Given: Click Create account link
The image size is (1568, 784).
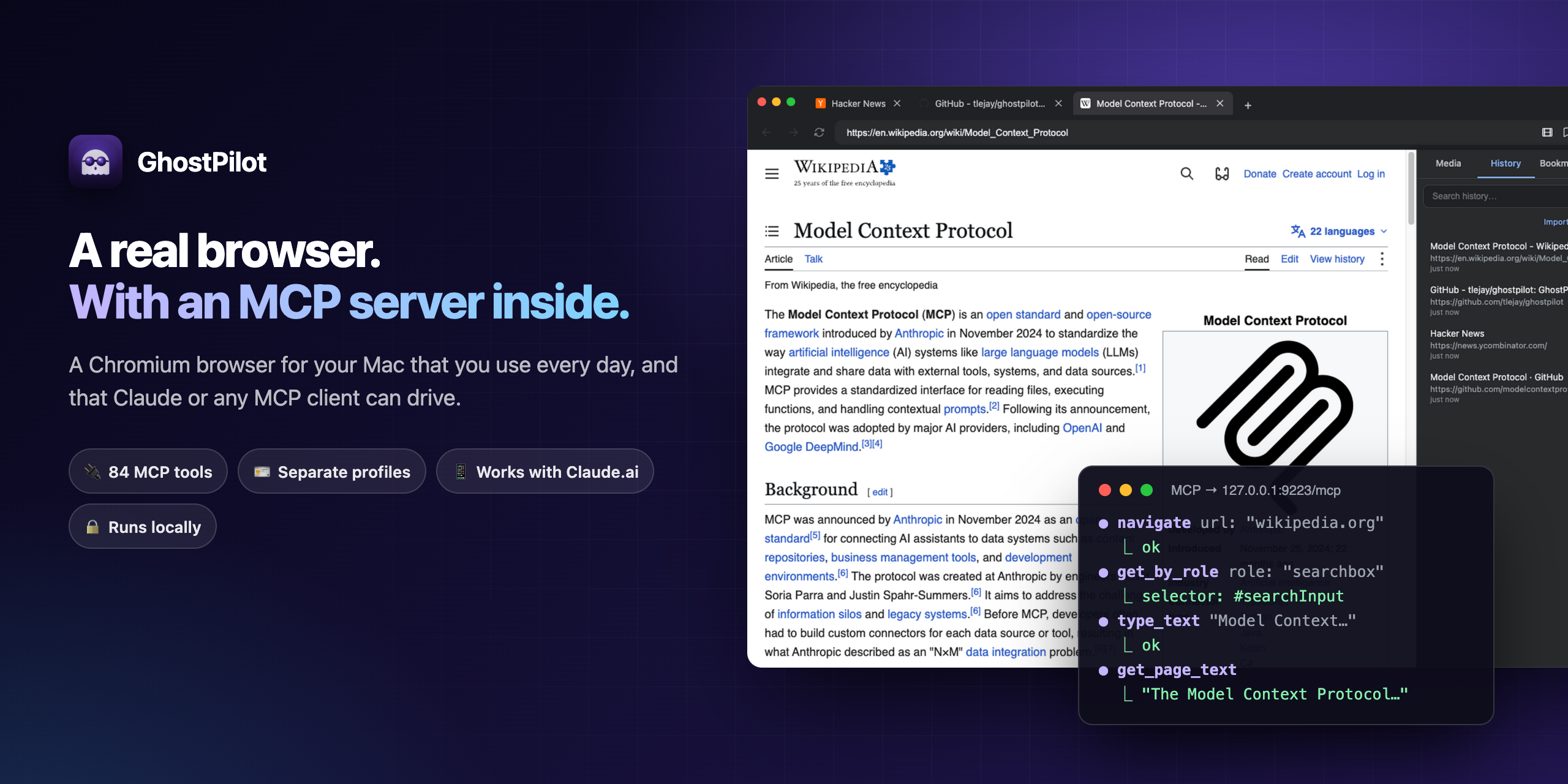Looking at the screenshot, I should pos(1317,174).
